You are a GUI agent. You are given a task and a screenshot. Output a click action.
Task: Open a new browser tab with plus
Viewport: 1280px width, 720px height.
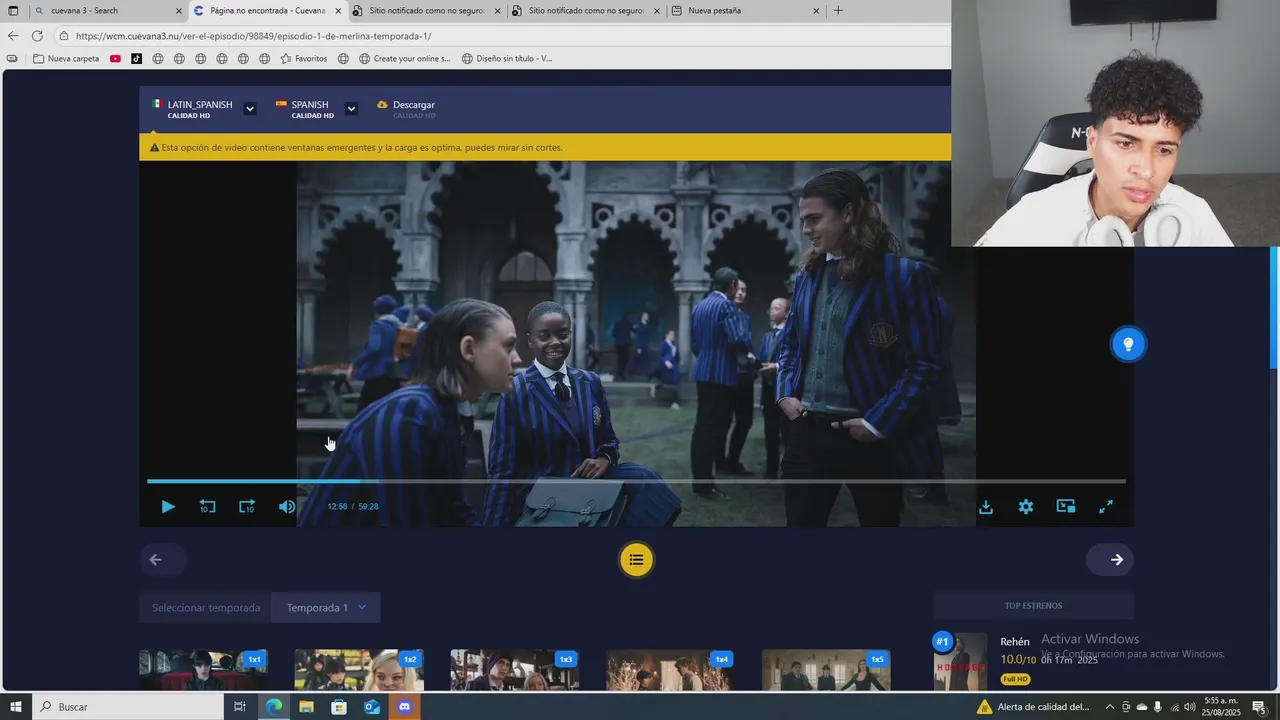(x=838, y=11)
